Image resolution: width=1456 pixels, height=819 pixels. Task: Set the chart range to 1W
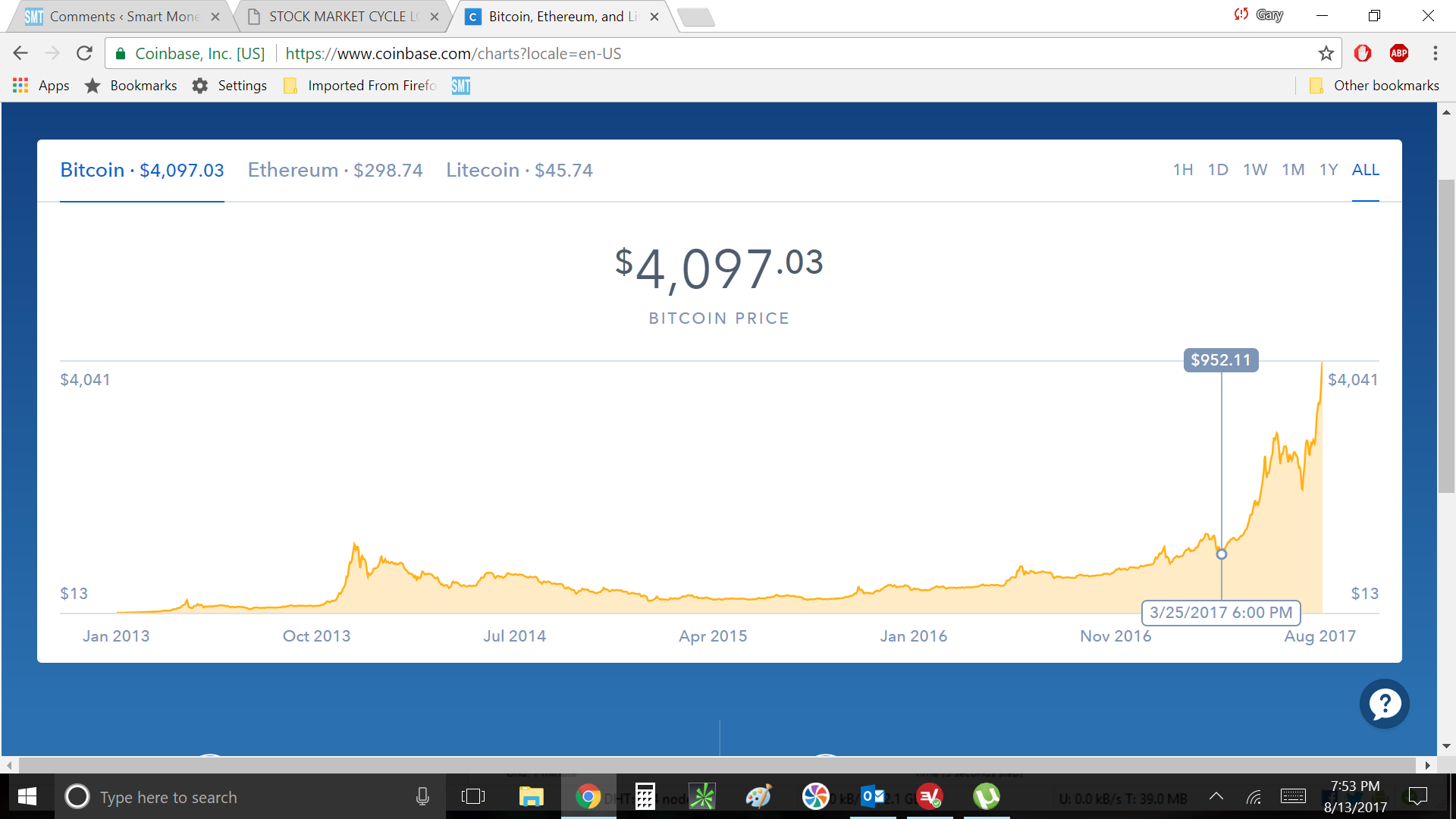coord(1255,170)
